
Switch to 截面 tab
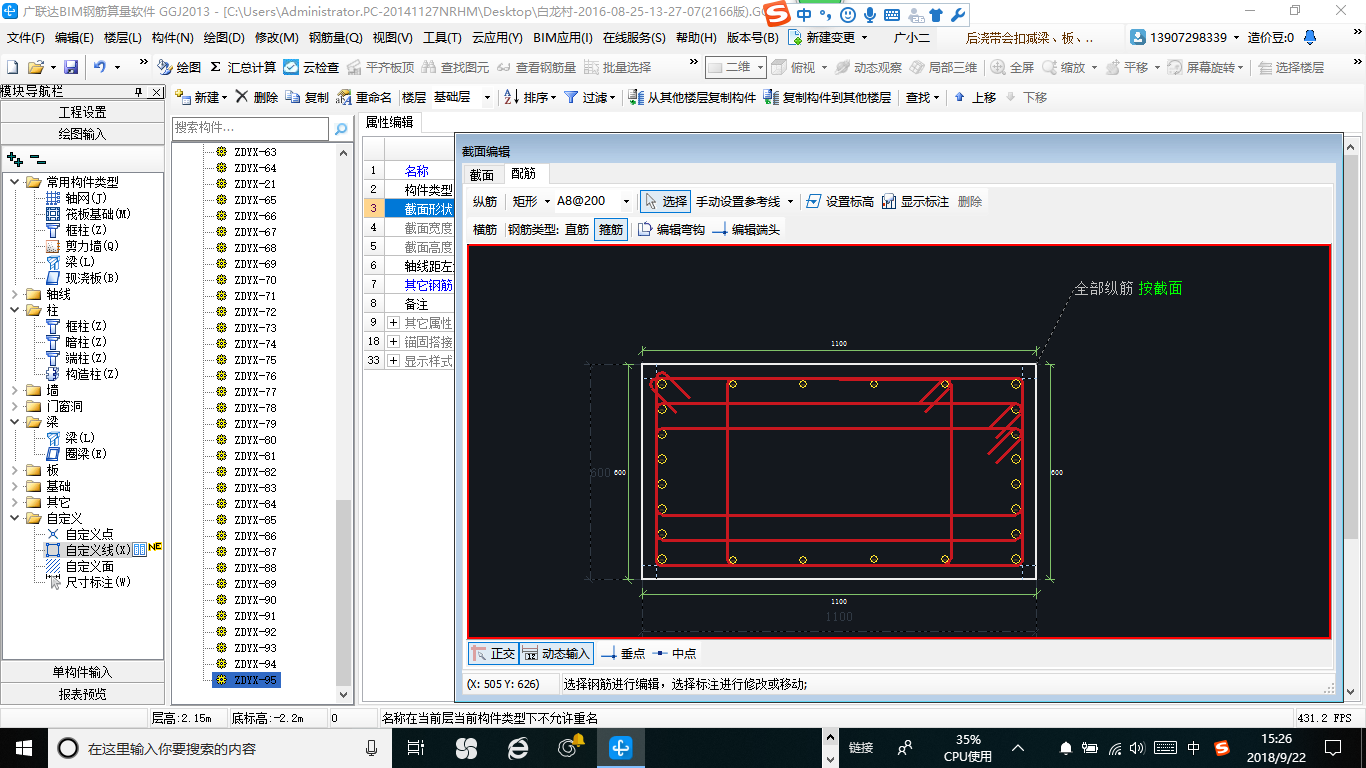click(x=482, y=174)
